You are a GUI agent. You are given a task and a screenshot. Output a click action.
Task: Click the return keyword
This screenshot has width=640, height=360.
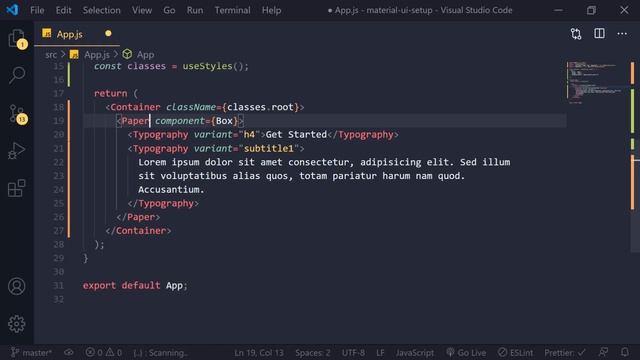(x=111, y=93)
